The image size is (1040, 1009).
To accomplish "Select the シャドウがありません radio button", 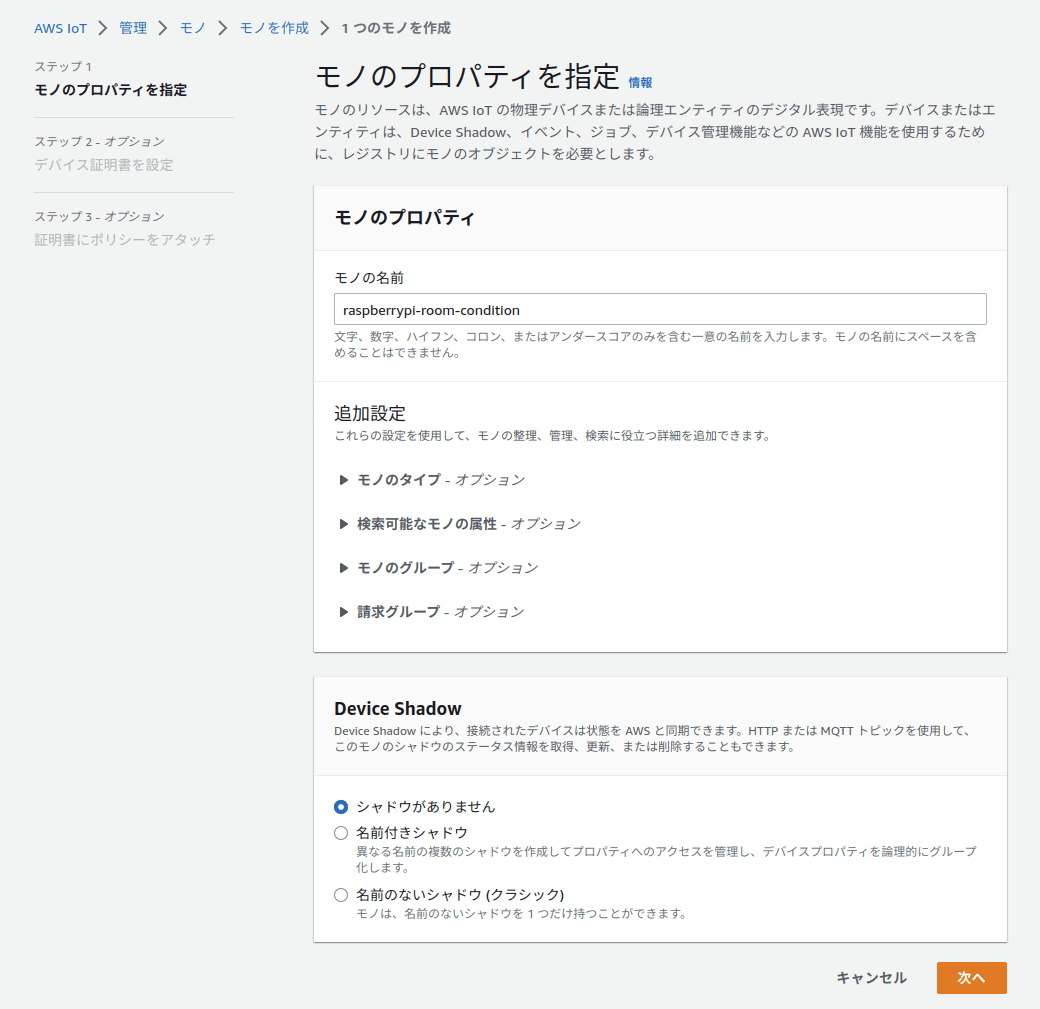I will click(341, 807).
